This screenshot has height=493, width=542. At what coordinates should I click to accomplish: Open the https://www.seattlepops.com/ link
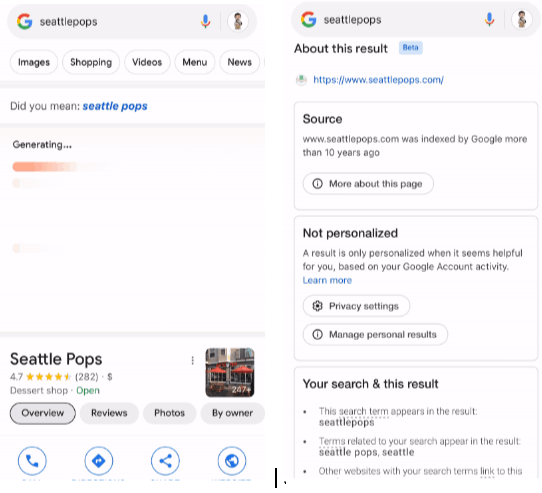pyautogui.click(x=379, y=80)
